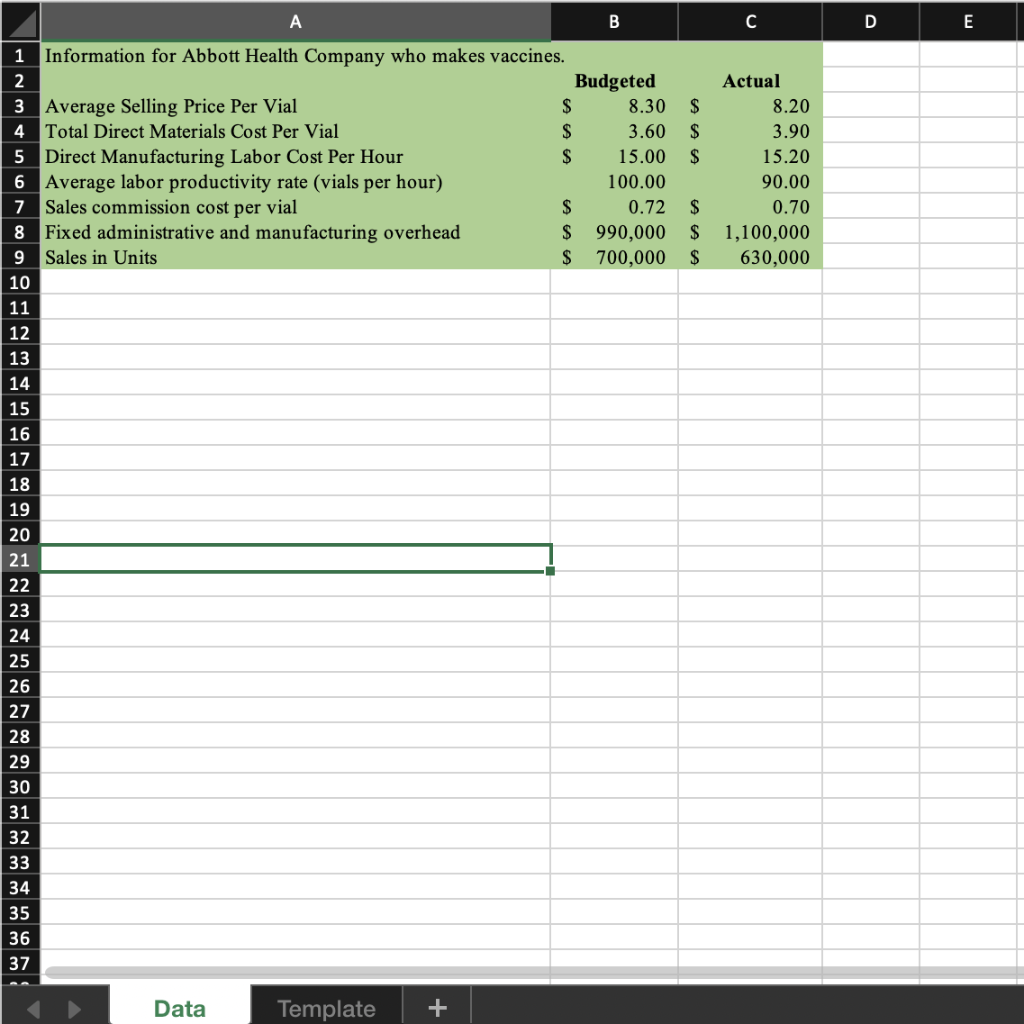Select row 15 header
Viewport: 1024px width, 1024px height.
pyautogui.click(x=20, y=409)
